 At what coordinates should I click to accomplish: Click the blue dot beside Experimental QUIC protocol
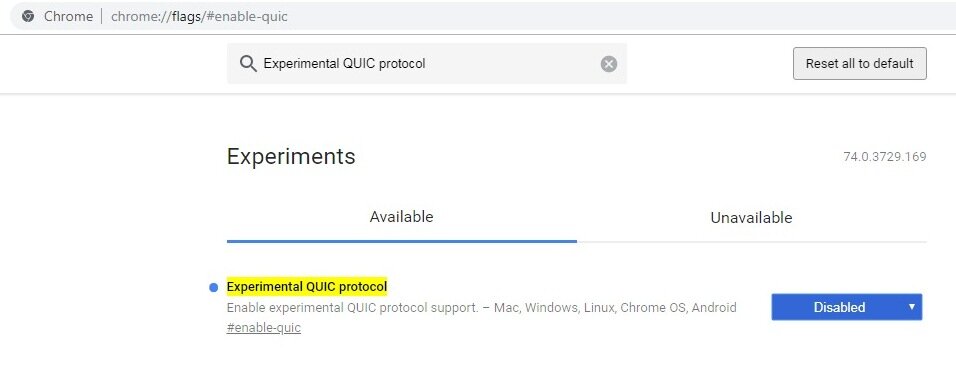[x=213, y=288]
